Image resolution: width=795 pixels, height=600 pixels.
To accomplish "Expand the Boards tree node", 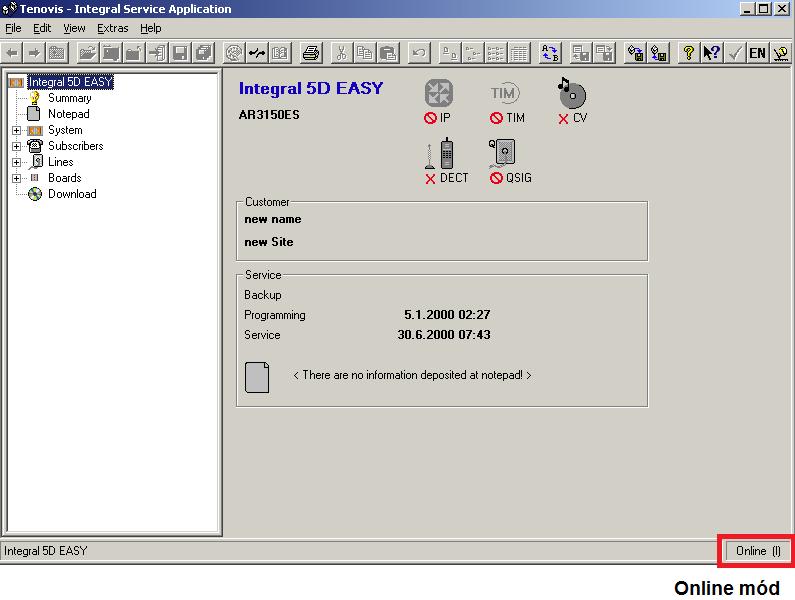I will pos(16,179).
